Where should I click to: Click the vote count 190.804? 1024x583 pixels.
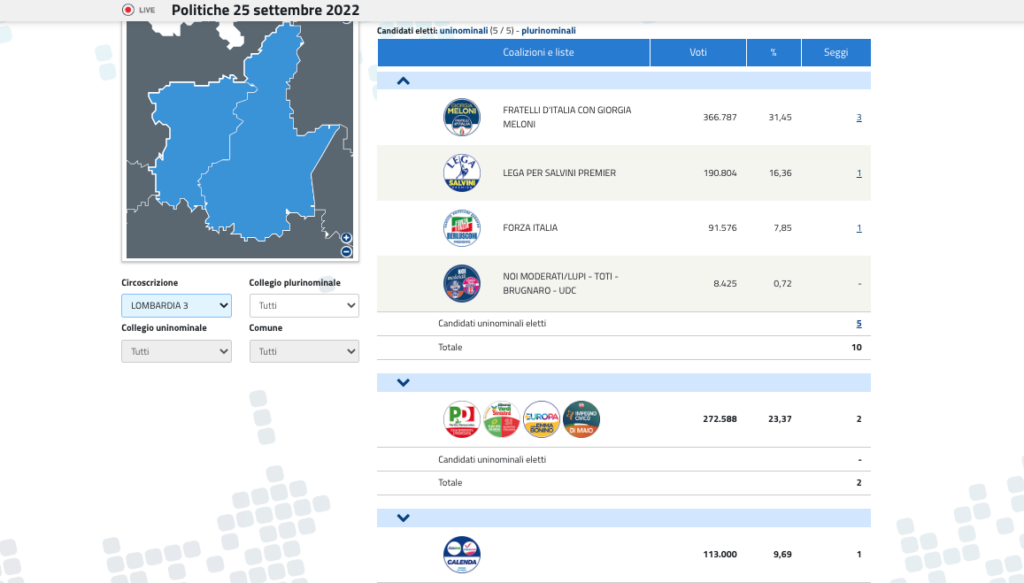(720, 173)
